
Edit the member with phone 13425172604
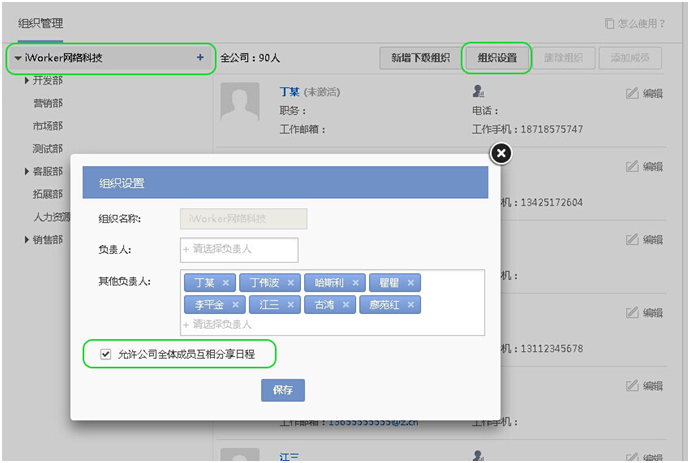[645, 166]
